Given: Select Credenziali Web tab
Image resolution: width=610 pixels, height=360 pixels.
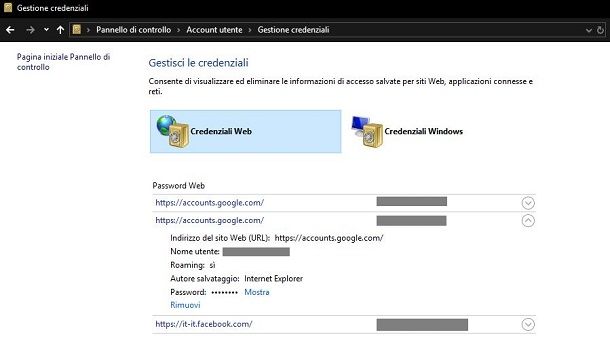Looking at the screenshot, I should coord(245,132).
